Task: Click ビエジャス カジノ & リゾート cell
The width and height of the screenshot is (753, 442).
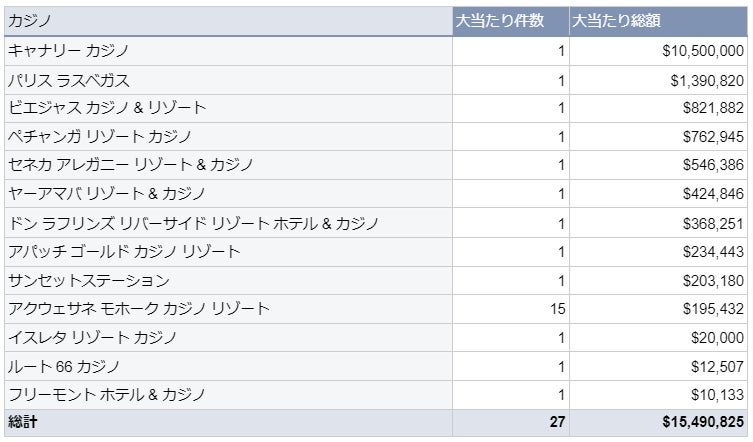Action: tap(228, 108)
